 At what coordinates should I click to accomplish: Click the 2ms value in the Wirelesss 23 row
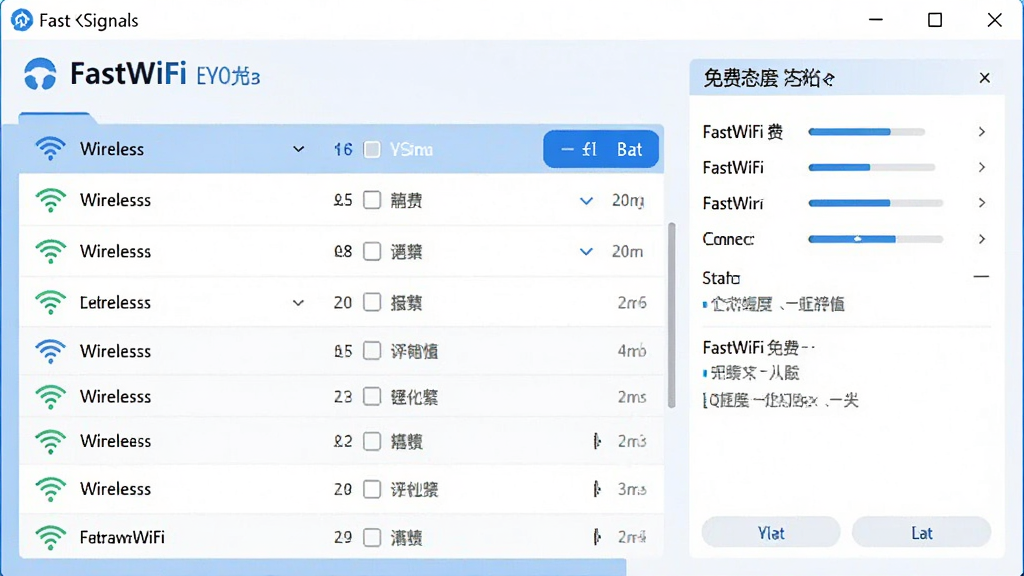(x=632, y=396)
